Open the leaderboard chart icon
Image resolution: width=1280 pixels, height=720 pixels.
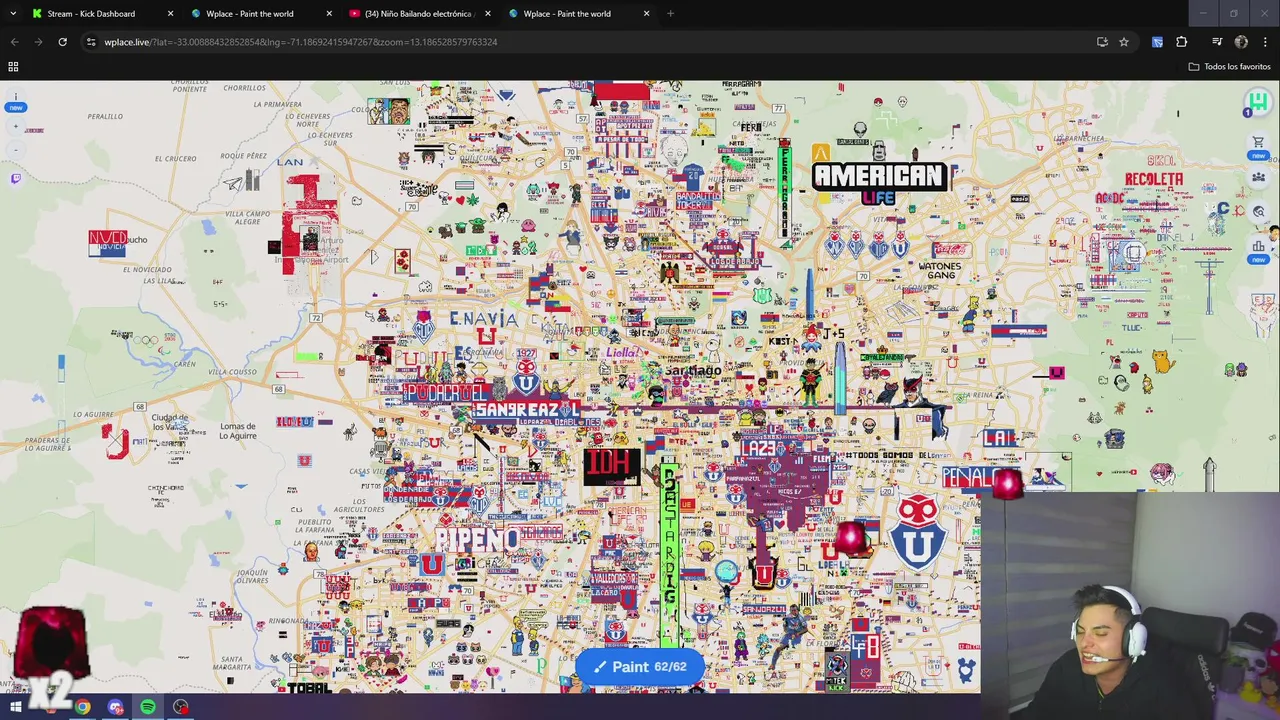[x=1259, y=247]
